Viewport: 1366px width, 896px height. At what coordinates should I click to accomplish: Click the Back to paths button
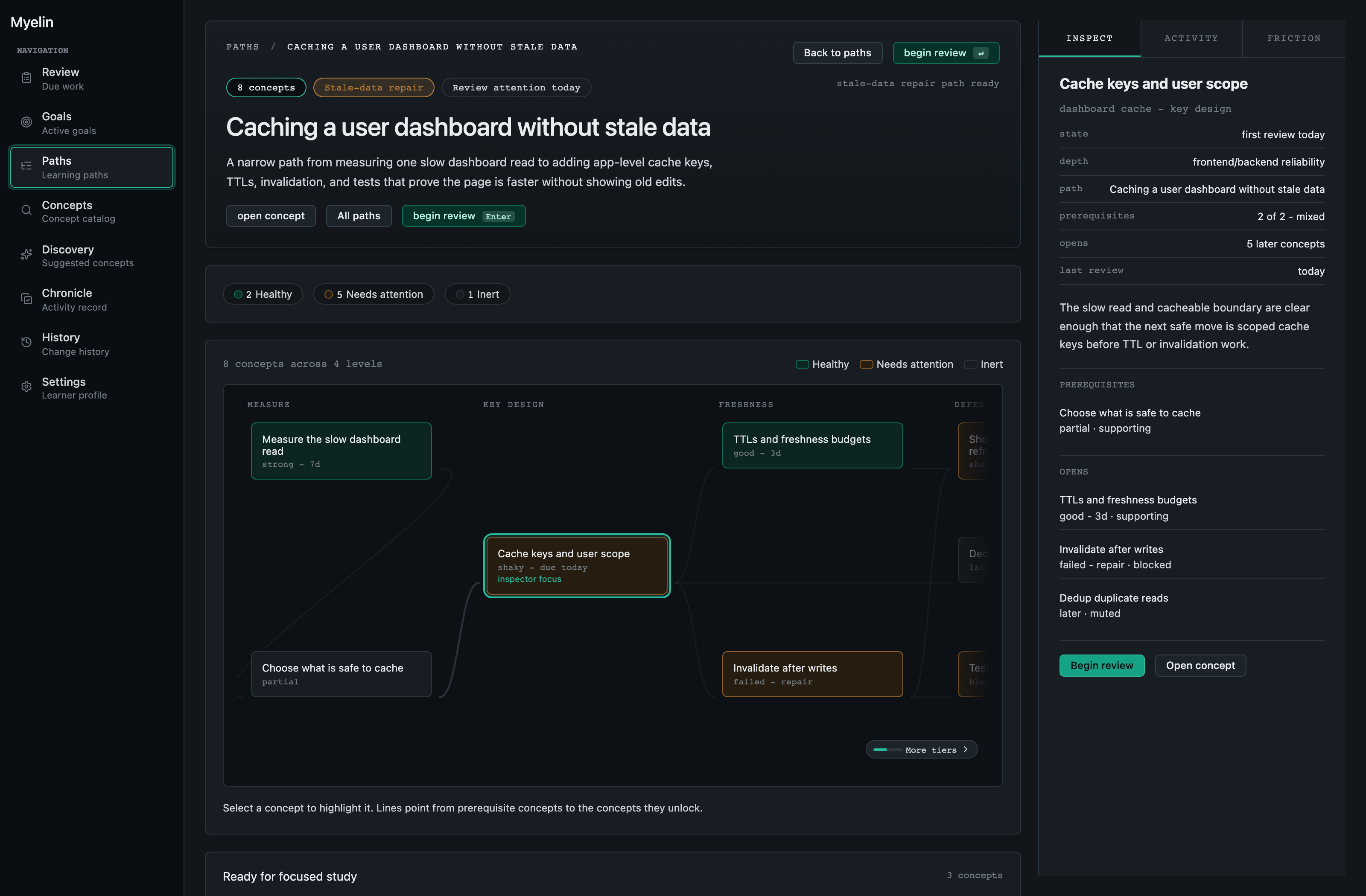point(838,53)
